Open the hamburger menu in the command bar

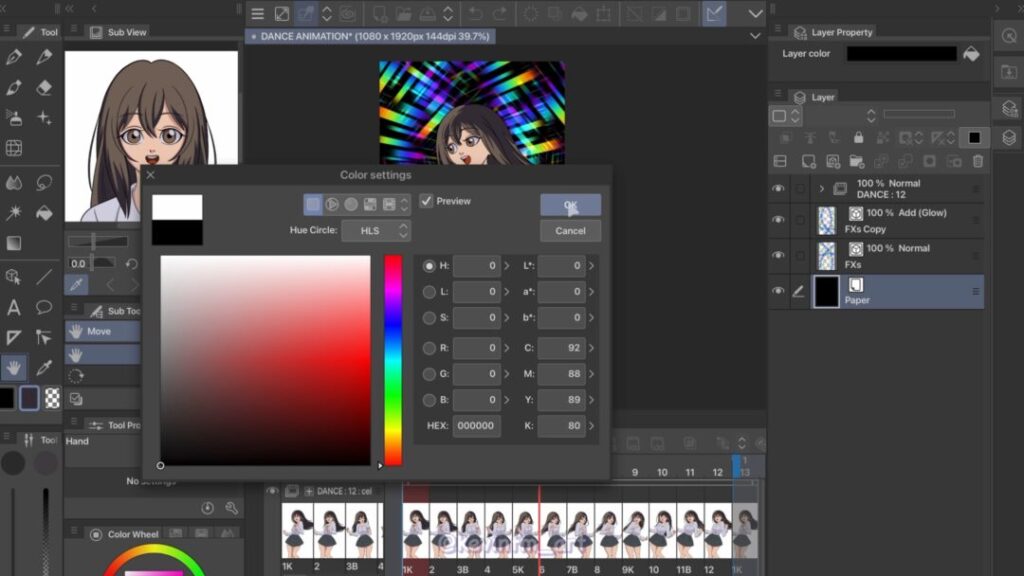257,14
